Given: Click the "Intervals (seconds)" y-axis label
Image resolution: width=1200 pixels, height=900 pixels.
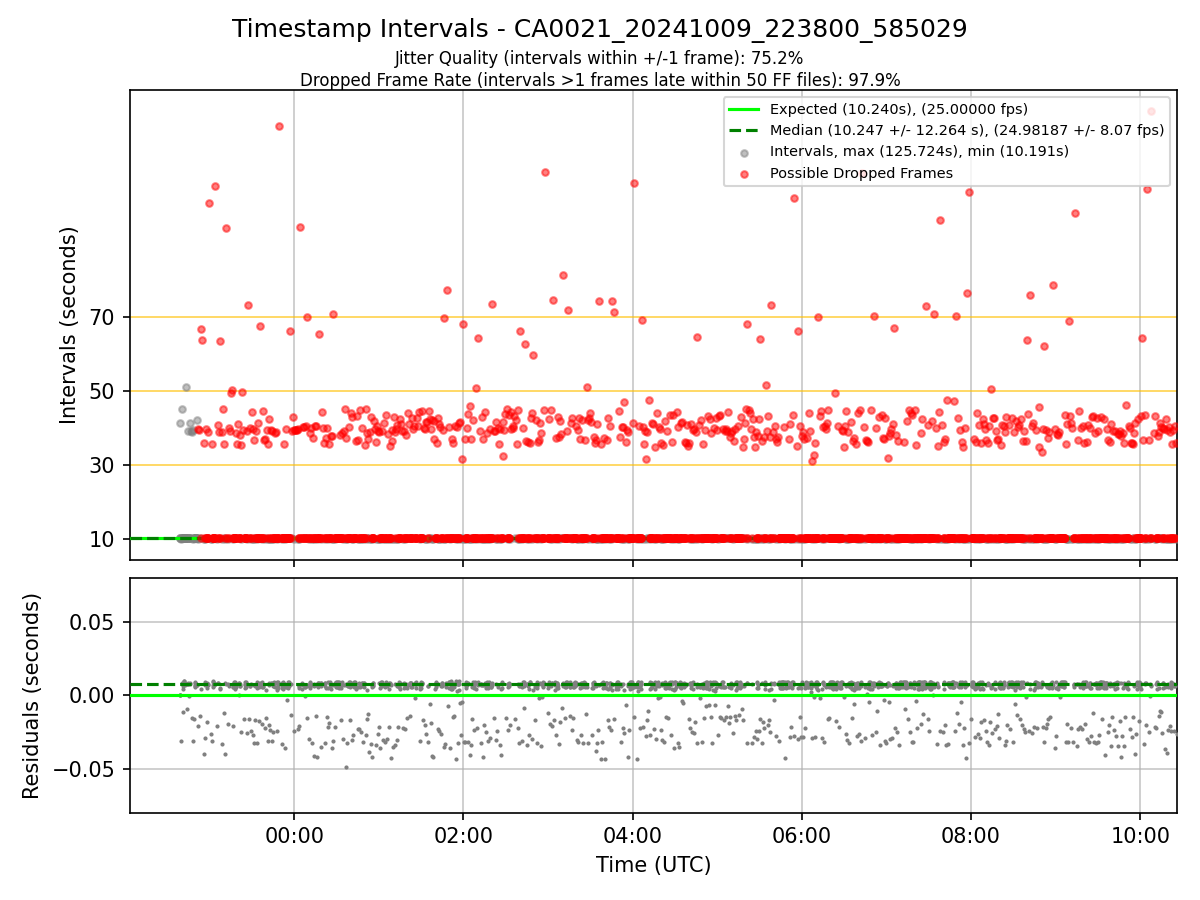Looking at the screenshot, I should 69,325.
